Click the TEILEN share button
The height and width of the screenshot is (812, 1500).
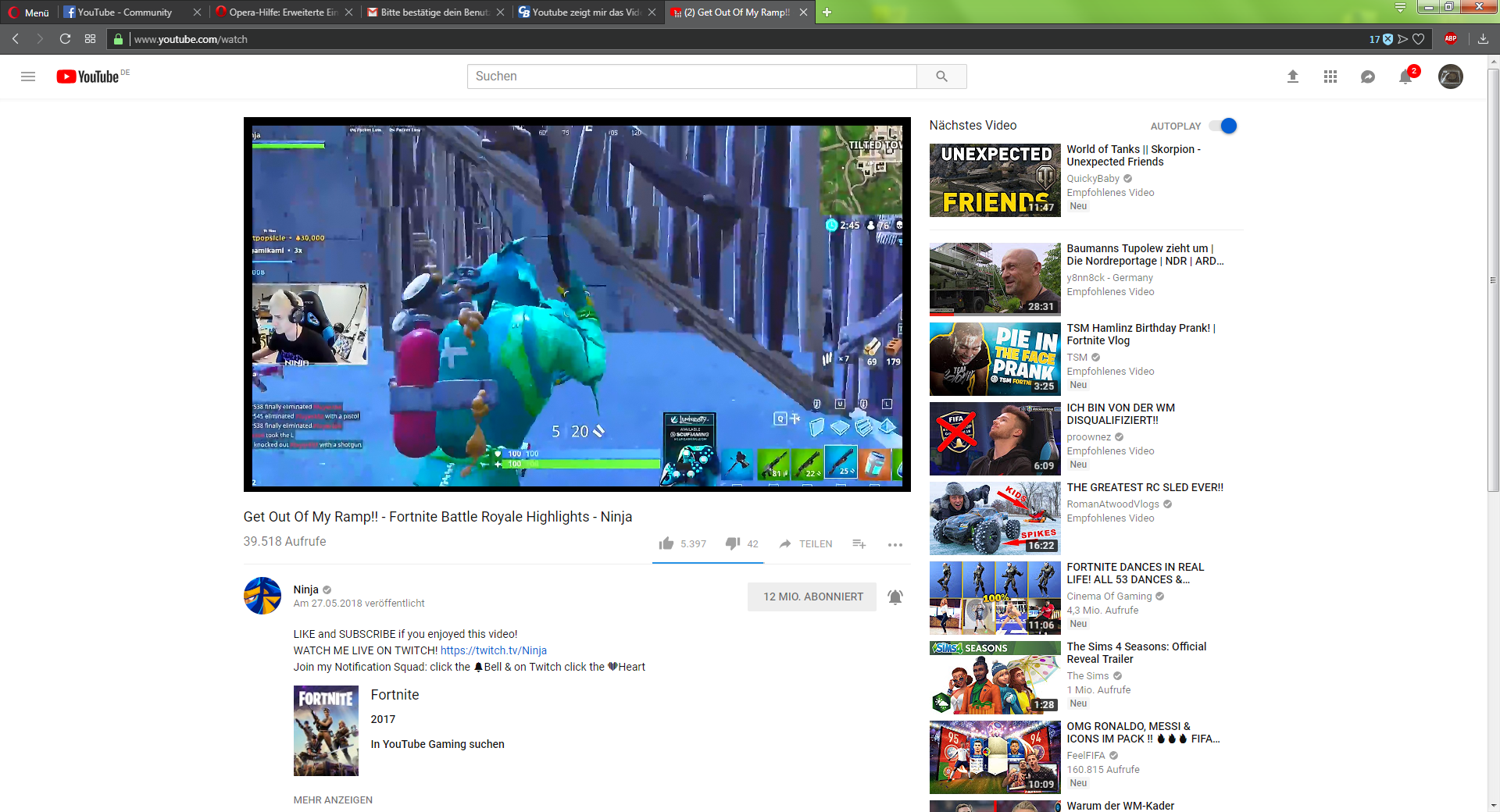[805, 543]
